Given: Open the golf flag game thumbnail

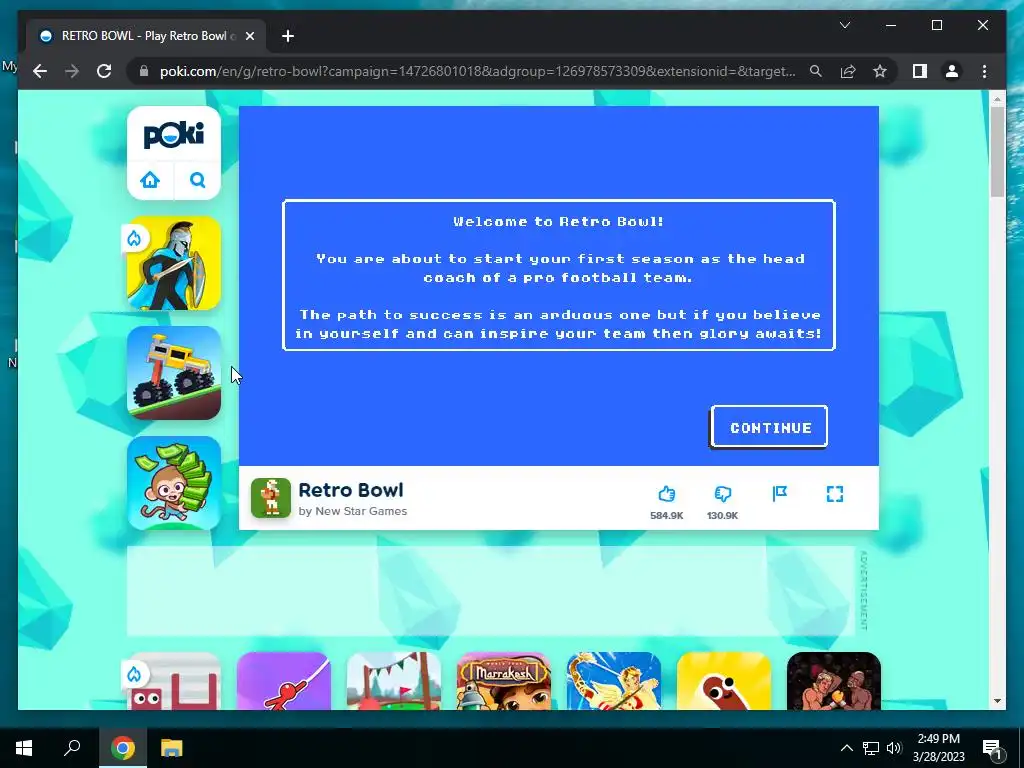Looking at the screenshot, I should coord(394,680).
